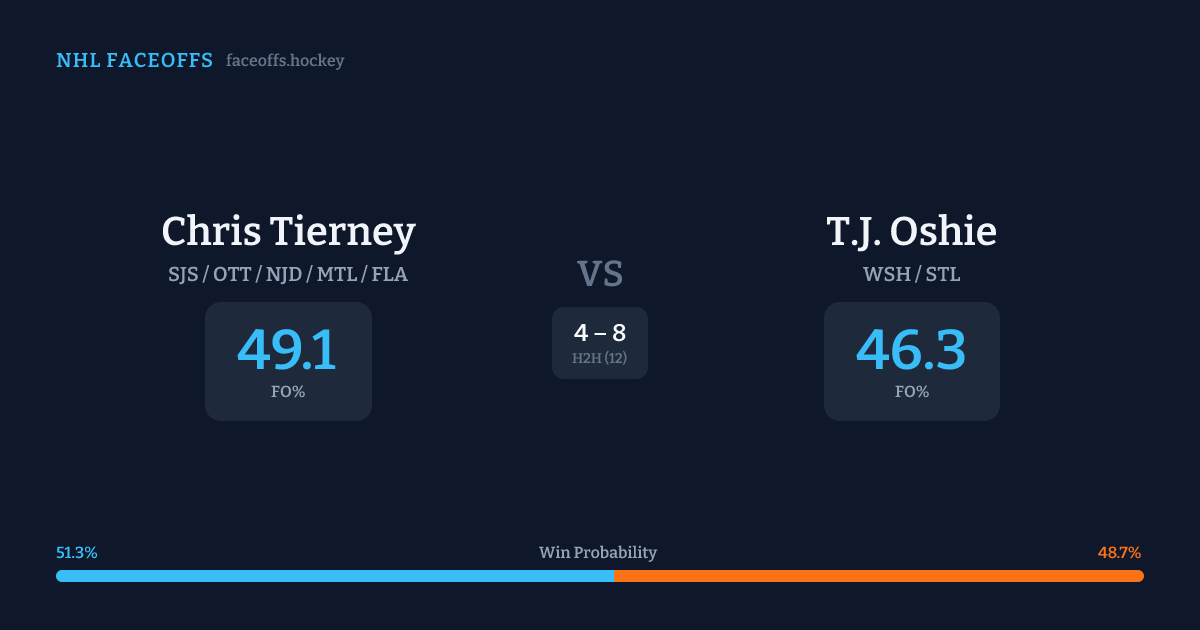Click the VS text between players
1200x630 pixels.
tap(600, 273)
